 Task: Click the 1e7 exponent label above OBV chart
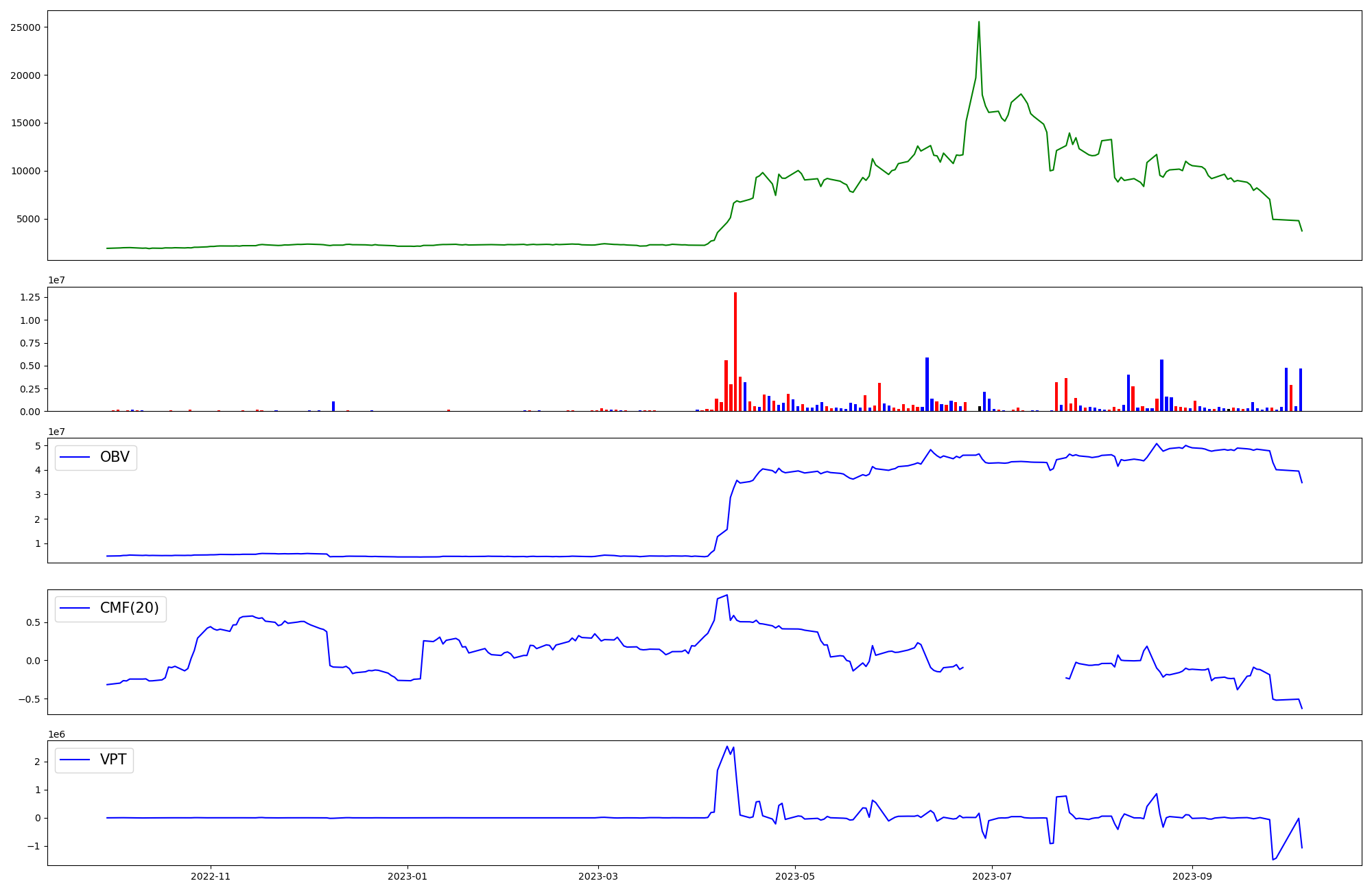[x=56, y=432]
